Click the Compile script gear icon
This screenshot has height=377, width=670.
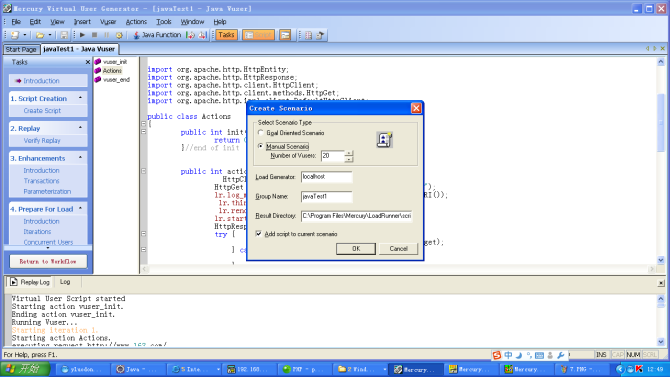[119, 35]
